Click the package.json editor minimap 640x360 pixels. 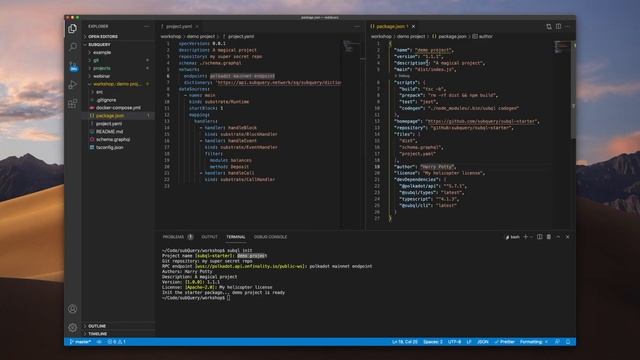pyautogui.click(x=562, y=47)
